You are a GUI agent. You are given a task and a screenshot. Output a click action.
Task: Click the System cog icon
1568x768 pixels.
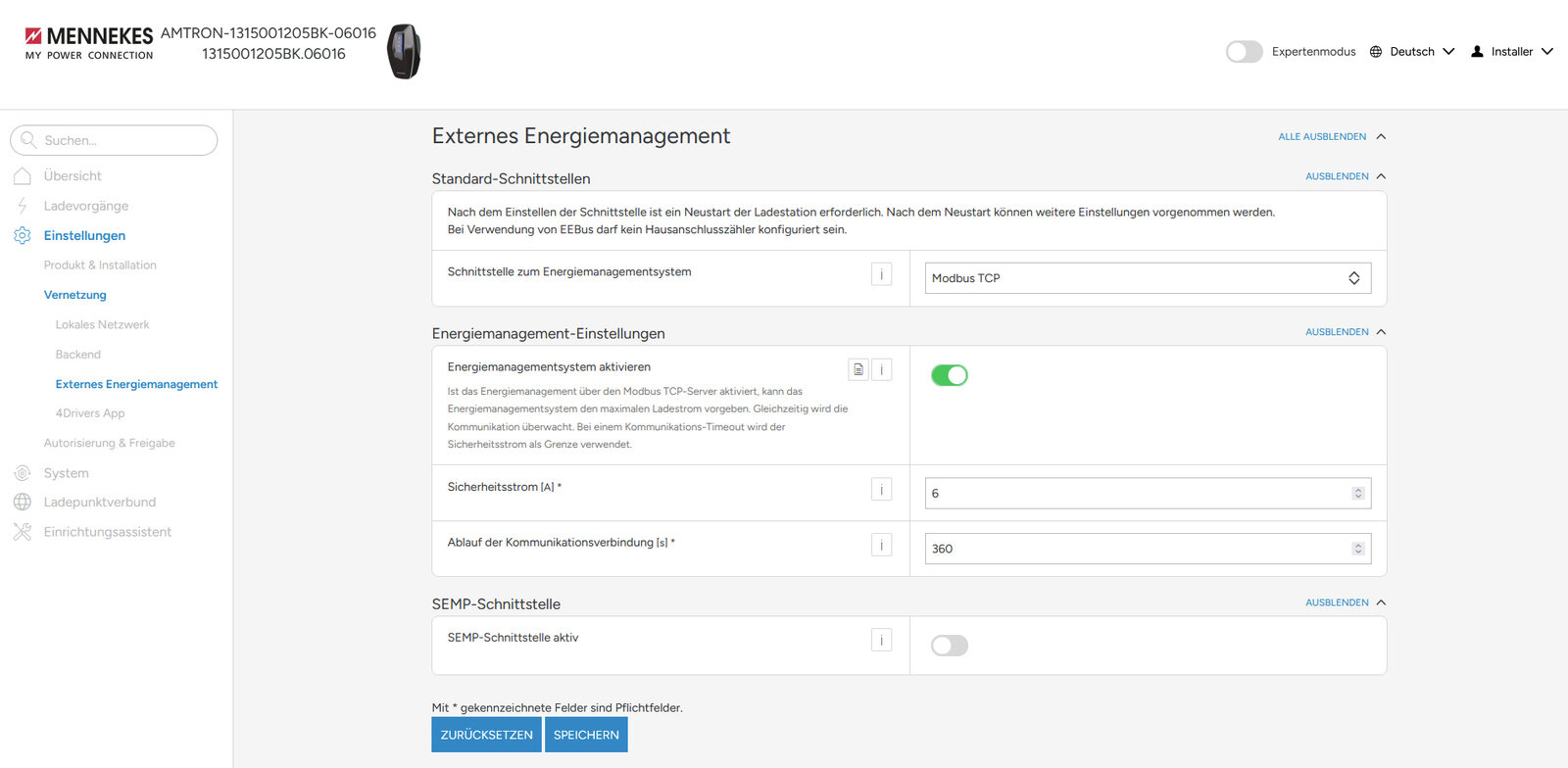click(x=23, y=473)
